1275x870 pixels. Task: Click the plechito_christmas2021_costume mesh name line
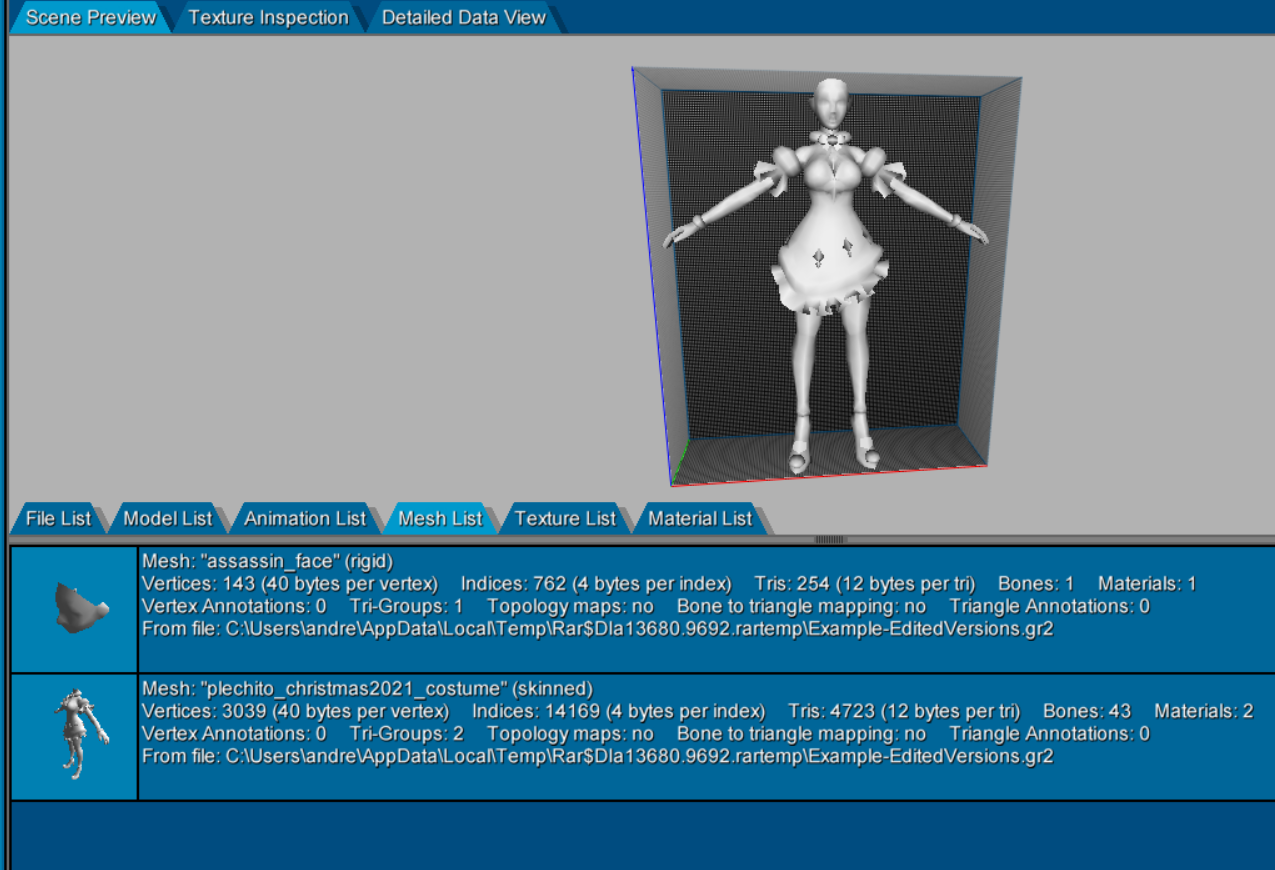coord(368,689)
